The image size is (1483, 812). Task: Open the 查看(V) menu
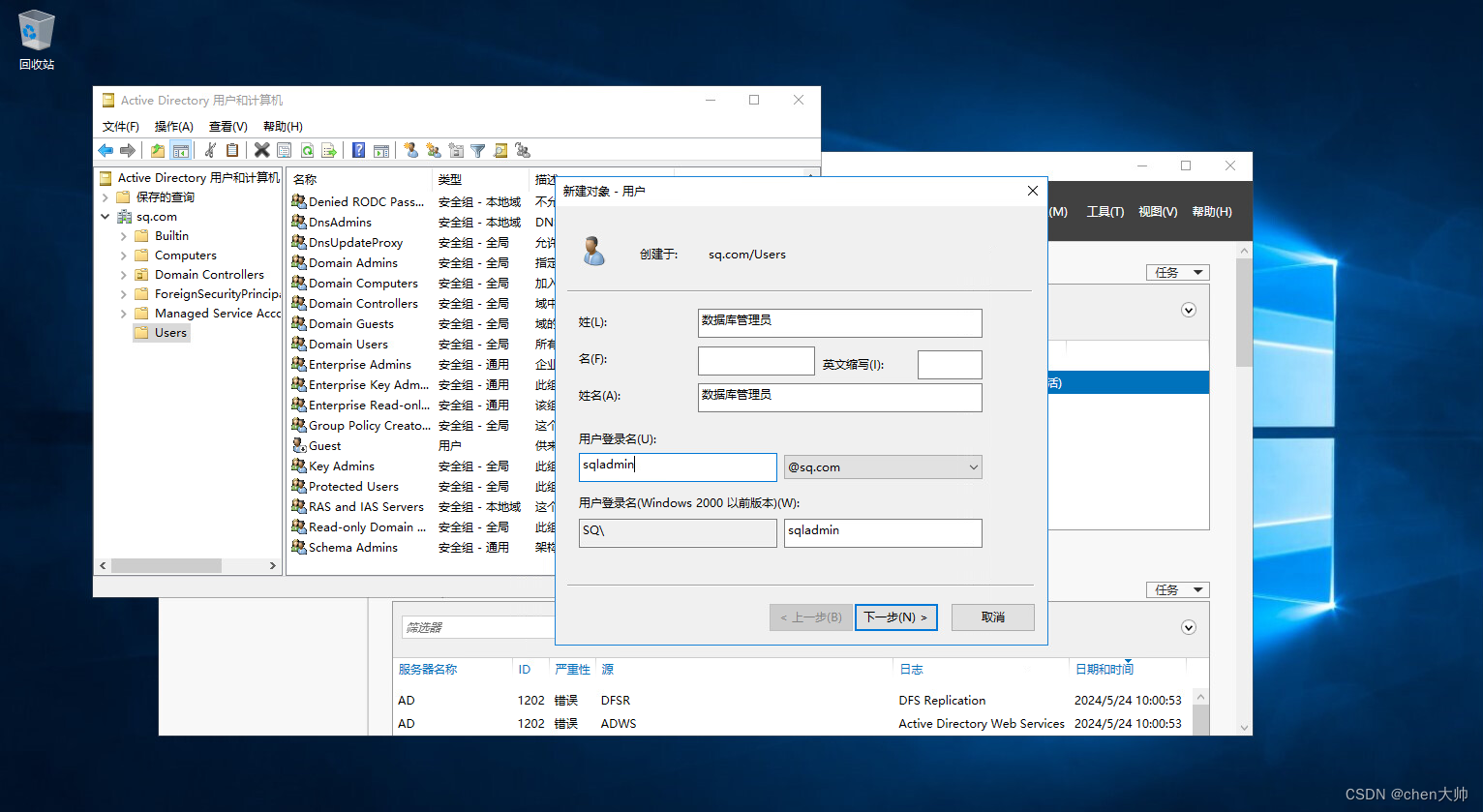click(228, 127)
